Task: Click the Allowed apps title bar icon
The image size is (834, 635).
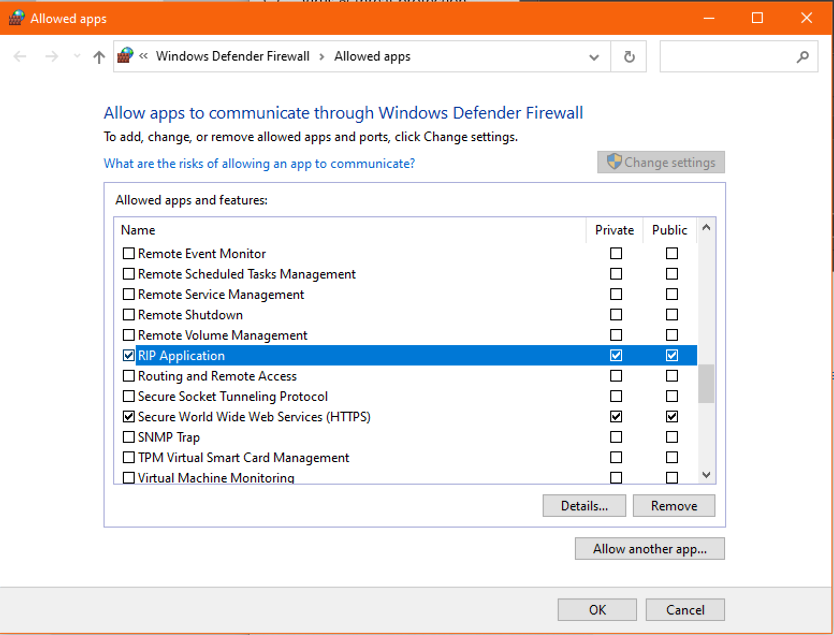Action: 16,18
